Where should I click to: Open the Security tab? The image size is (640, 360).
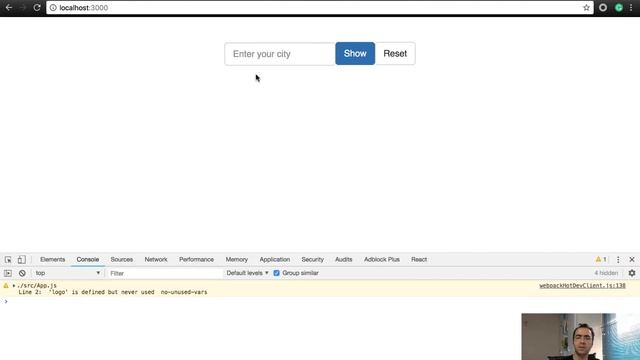pyautogui.click(x=313, y=260)
